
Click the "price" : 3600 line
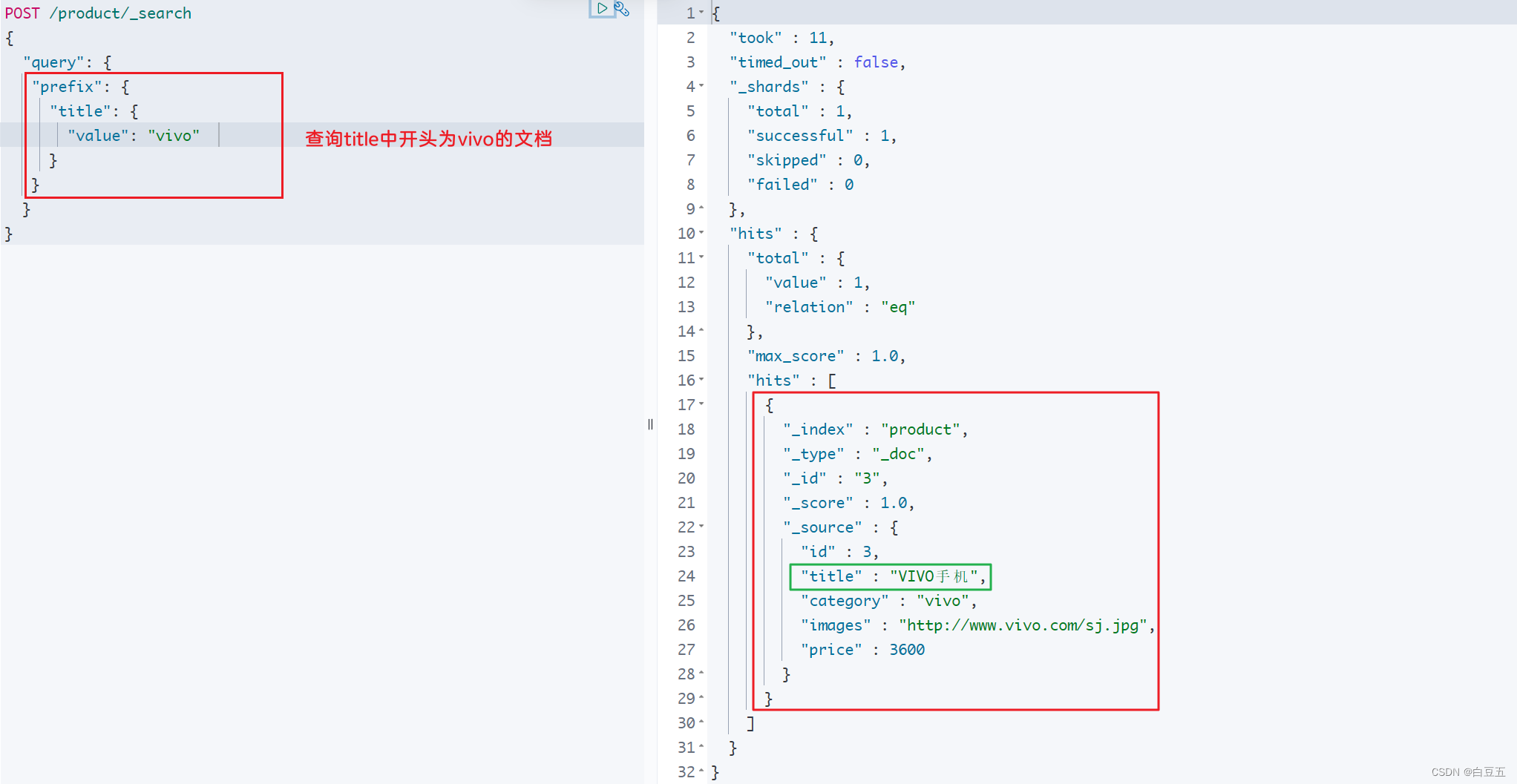(863, 650)
